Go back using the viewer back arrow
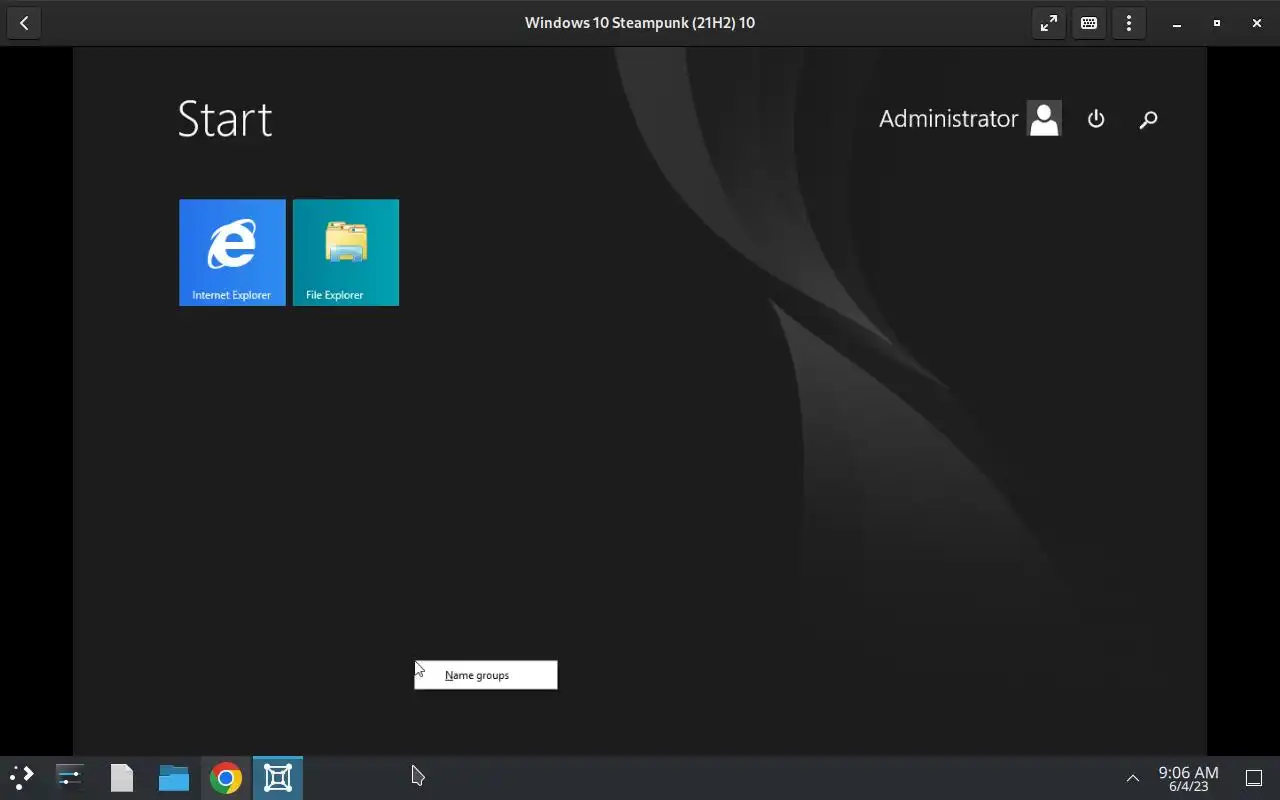Screen dimensions: 1280x800 24,23
